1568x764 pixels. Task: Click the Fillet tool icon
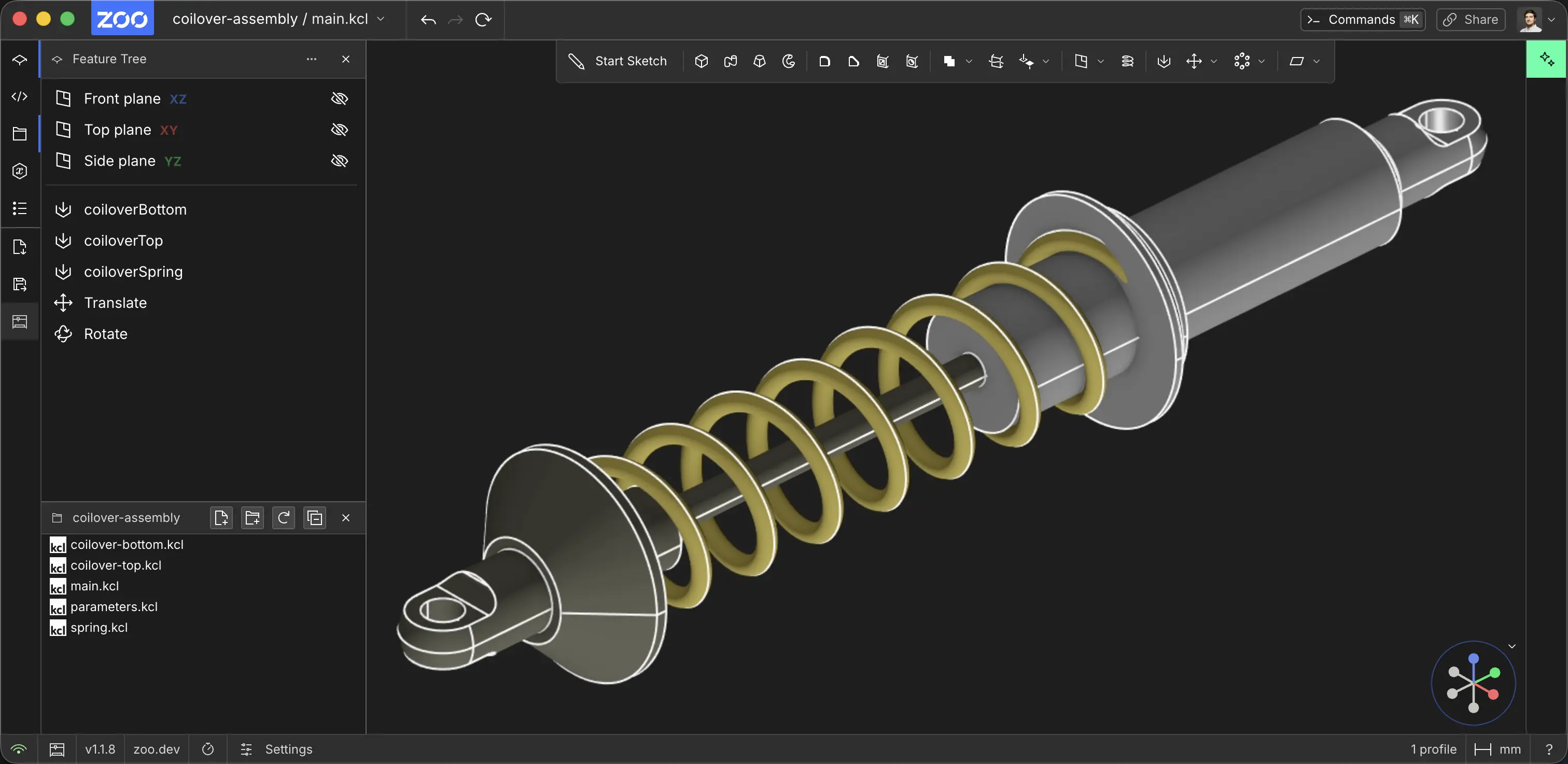point(824,61)
